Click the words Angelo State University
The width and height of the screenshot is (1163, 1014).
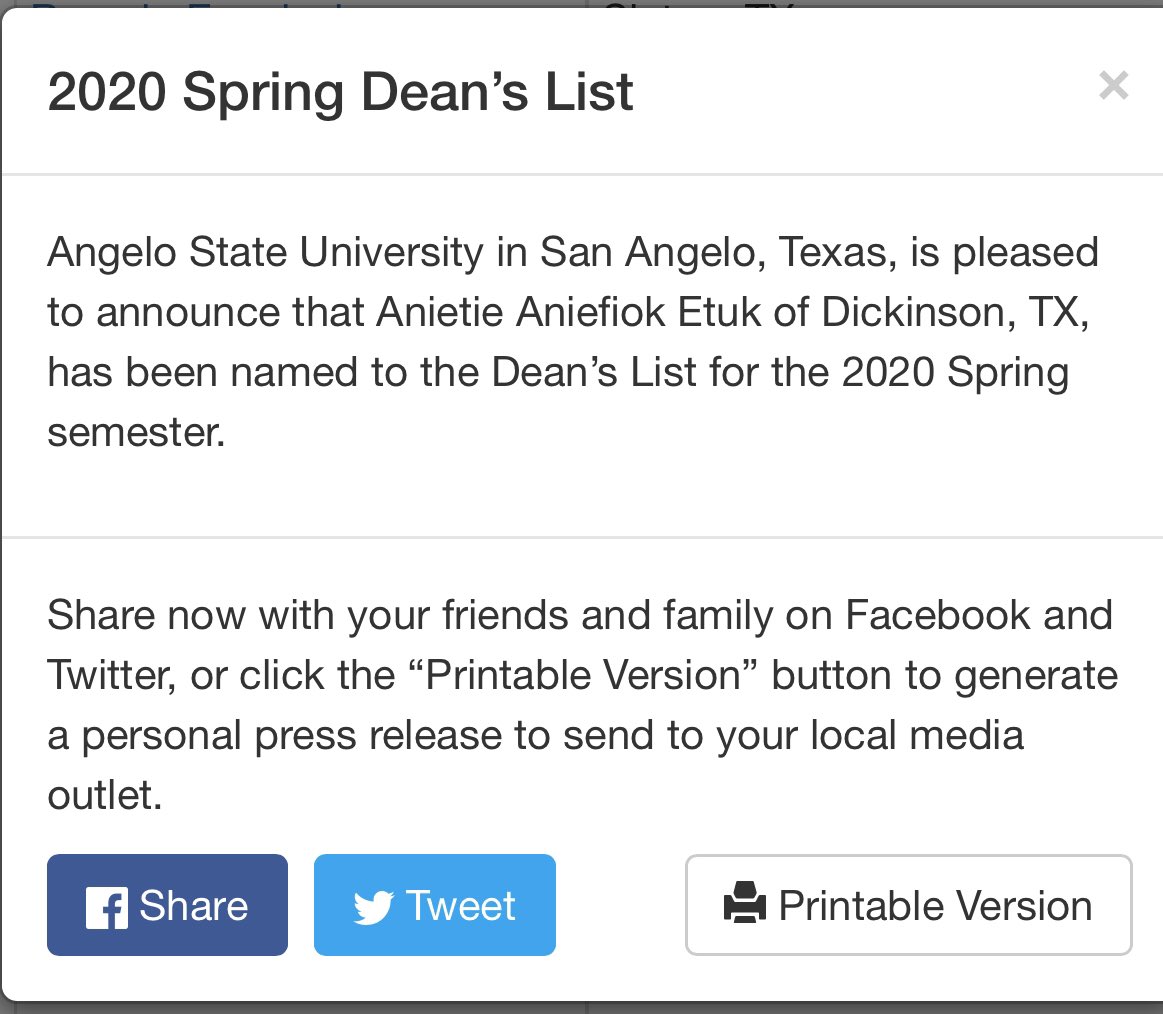click(x=264, y=253)
